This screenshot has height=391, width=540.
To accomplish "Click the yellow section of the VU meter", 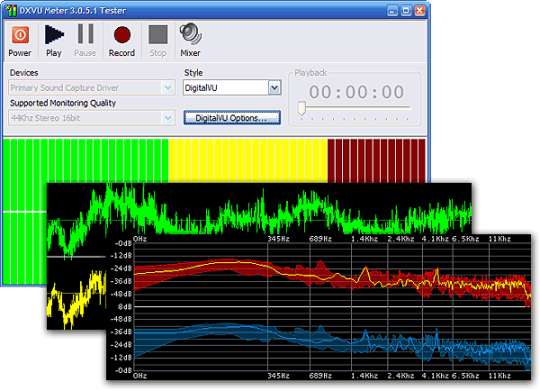I will click(248, 161).
